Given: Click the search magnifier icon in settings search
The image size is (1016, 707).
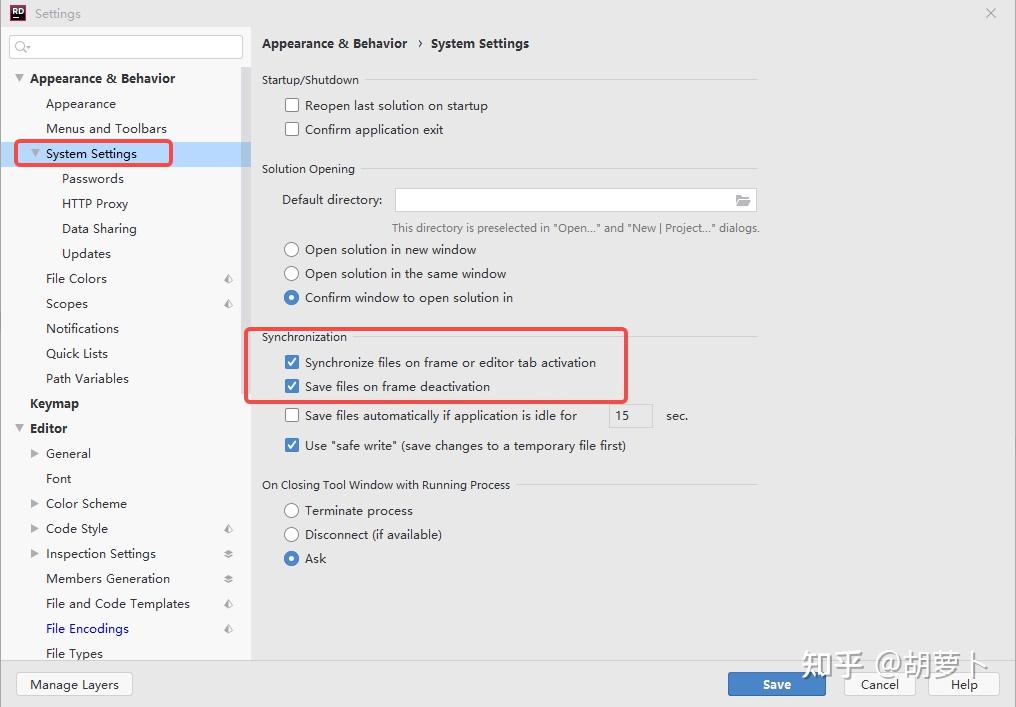Looking at the screenshot, I should pyautogui.click(x=22, y=47).
